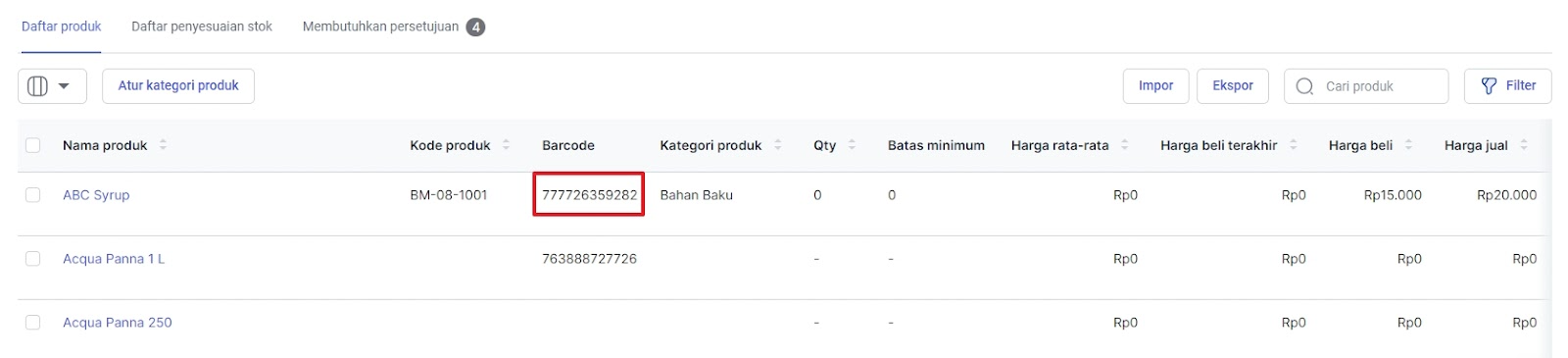
Task: Sort by Qty column arrows
Action: [x=852, y=145]
